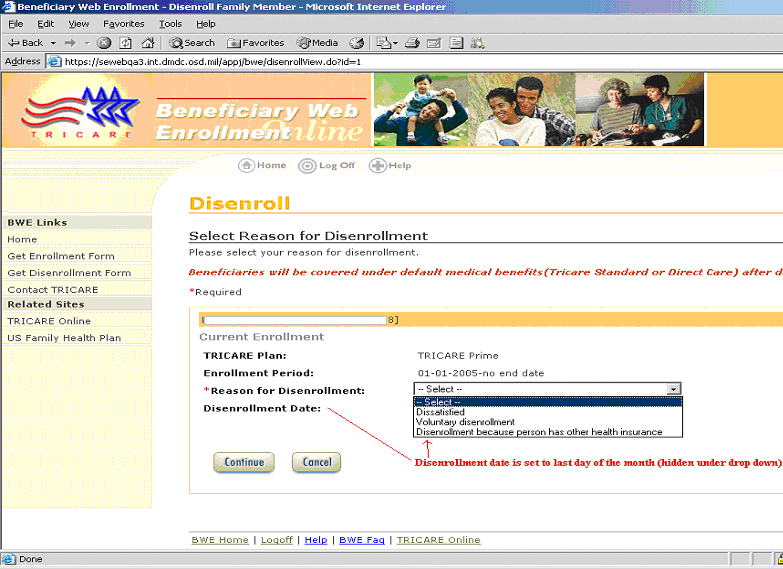Refresh the page with Refresh icon

point(126,43)
